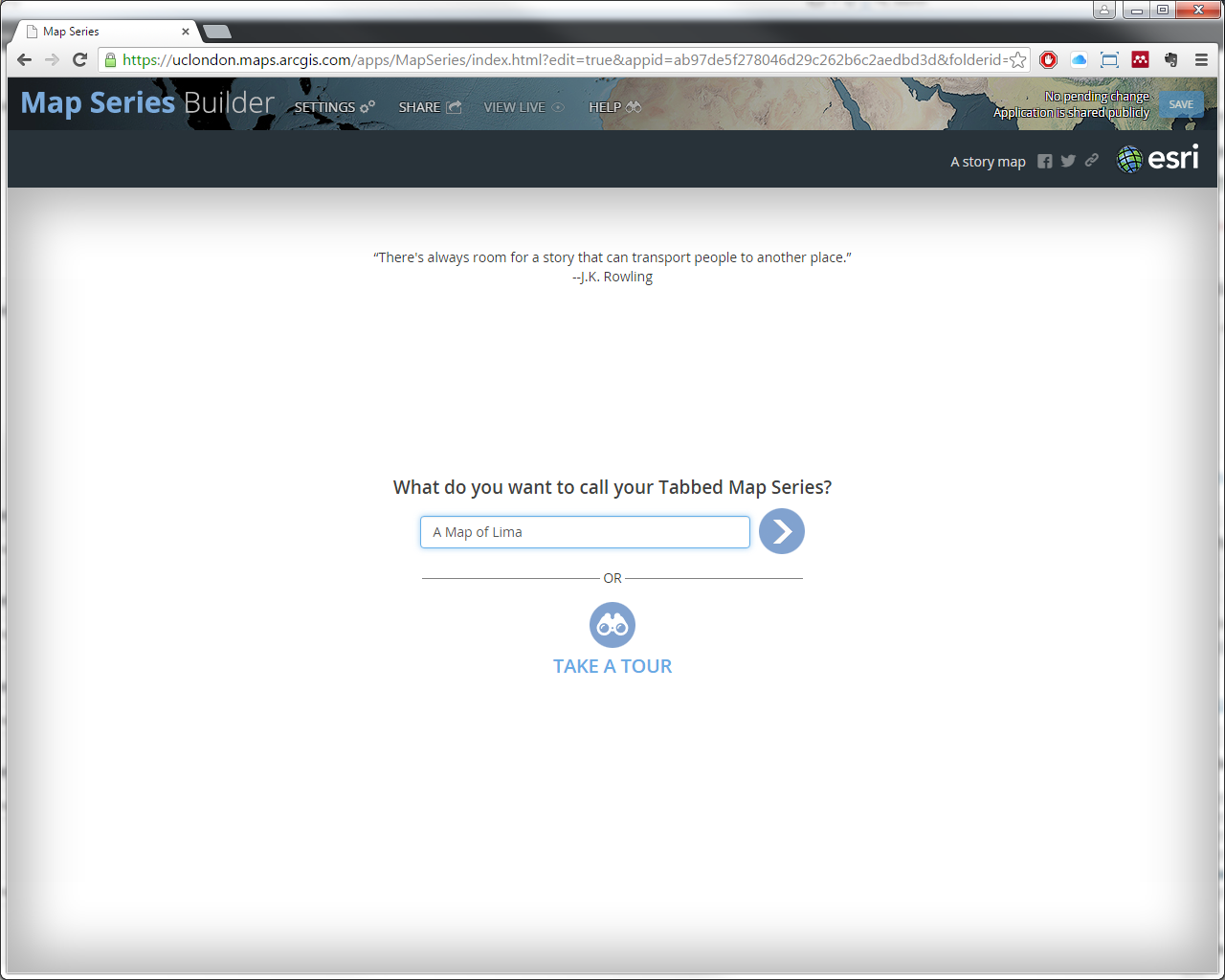Reload the page with the refresh button
The height and width of the screenshot is (980, 1225).
tap(80, 59)
